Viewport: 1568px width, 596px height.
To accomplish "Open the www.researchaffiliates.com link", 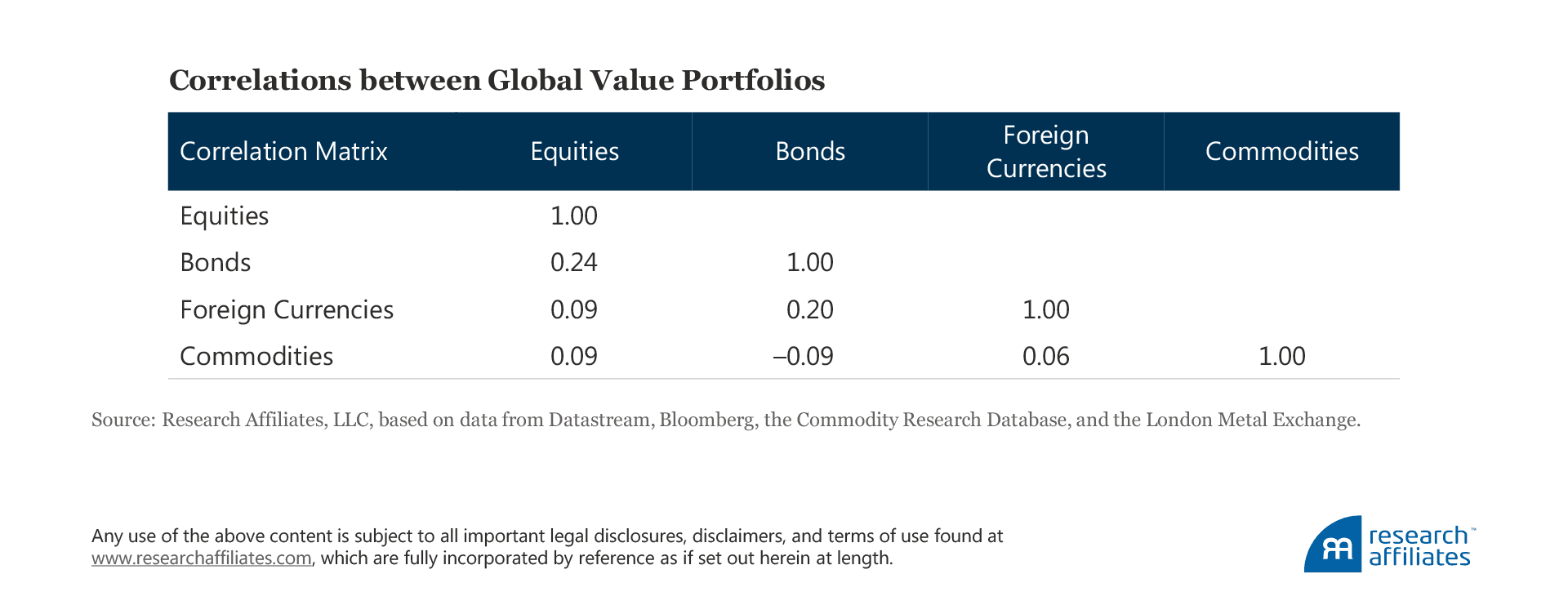I will [201, 558].
